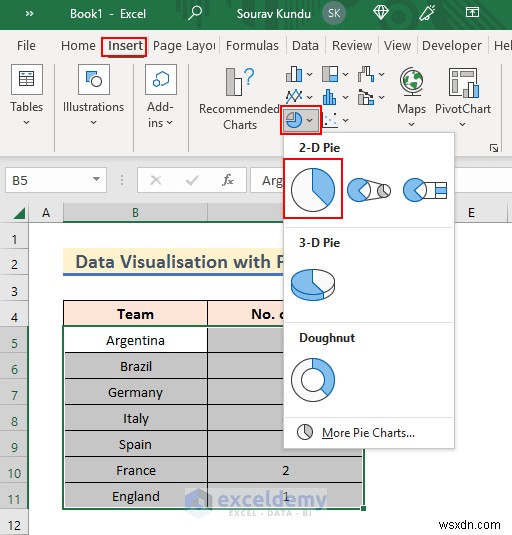Image resolution: width=512 pixels, height=535 pixels.
Task: Insert a hierarchy treemap chart
Action: [x=330, y=74]
